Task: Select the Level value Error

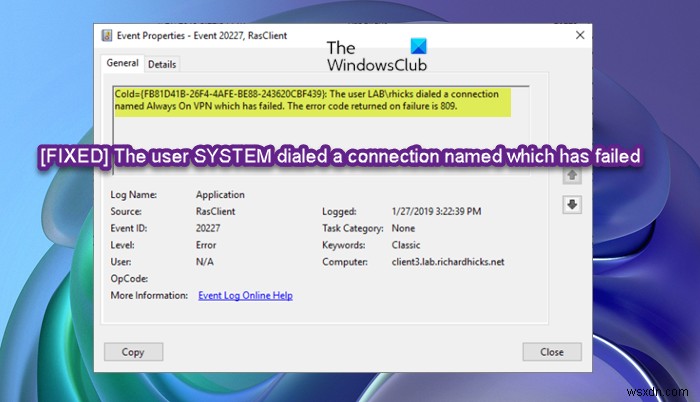Action: [x=206, y=245]
